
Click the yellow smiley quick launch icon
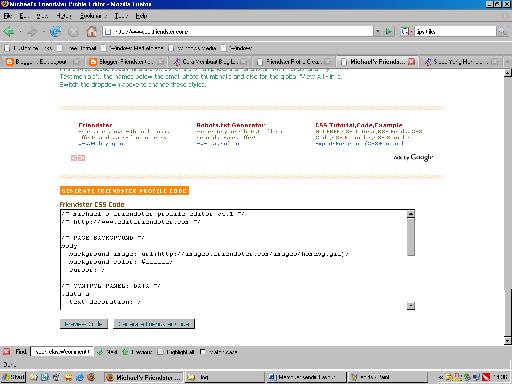coord(68,377)
